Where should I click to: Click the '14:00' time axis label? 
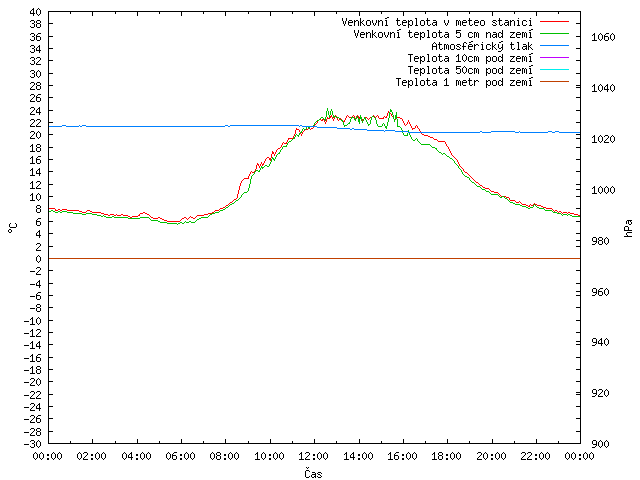pyautogui.click(x=358, y=456)
